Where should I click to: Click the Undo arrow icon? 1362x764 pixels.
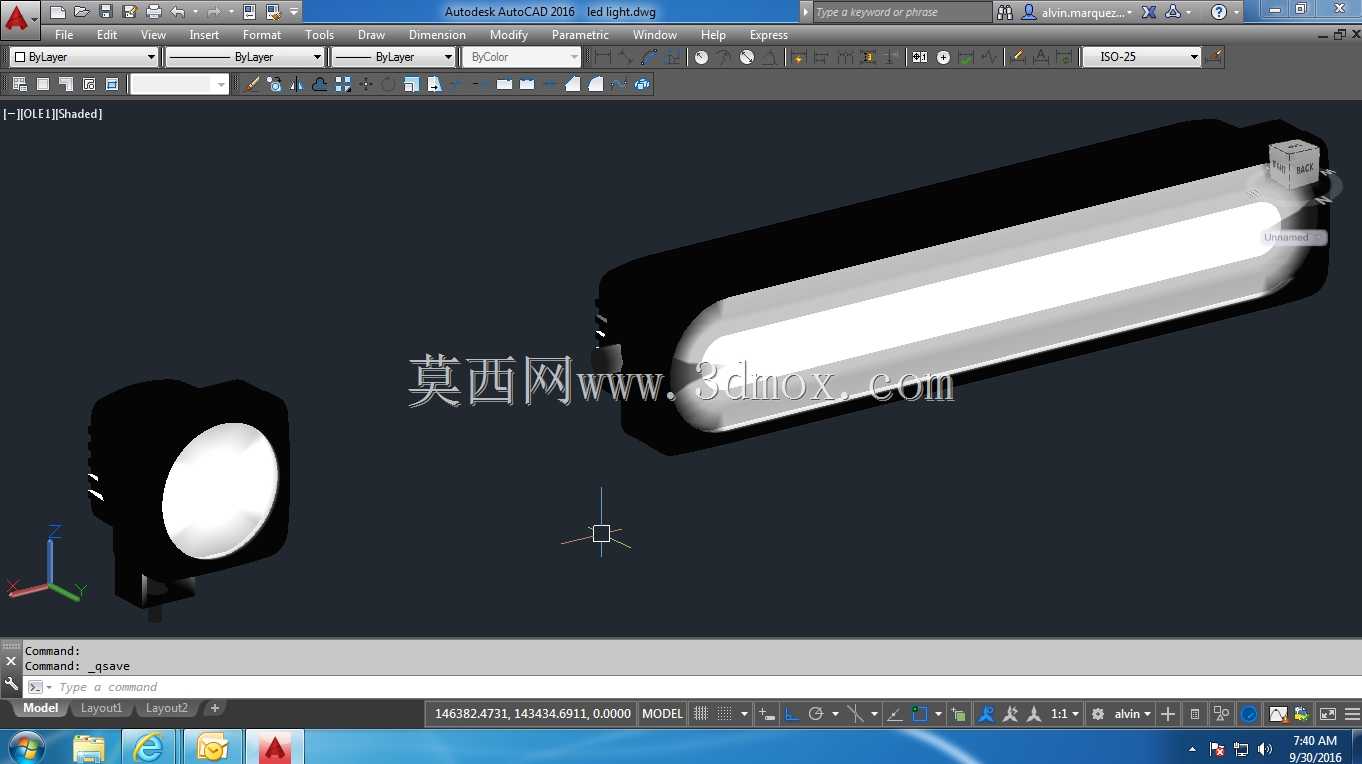177,12
